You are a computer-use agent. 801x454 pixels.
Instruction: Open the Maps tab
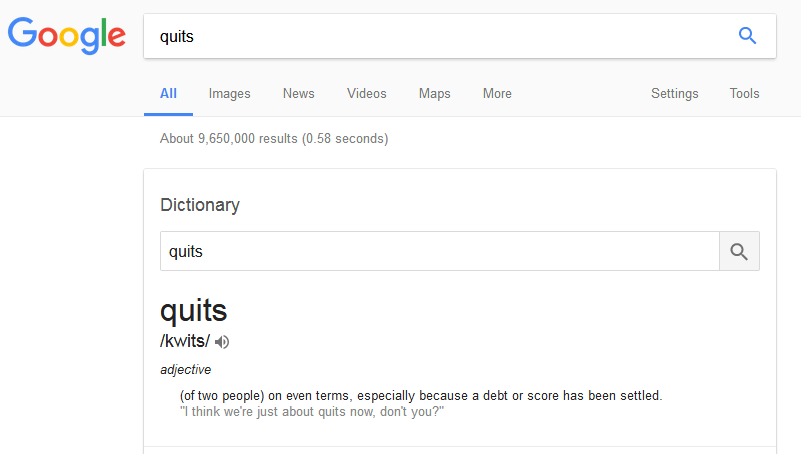pyautogui.click(x=434, y=94)
